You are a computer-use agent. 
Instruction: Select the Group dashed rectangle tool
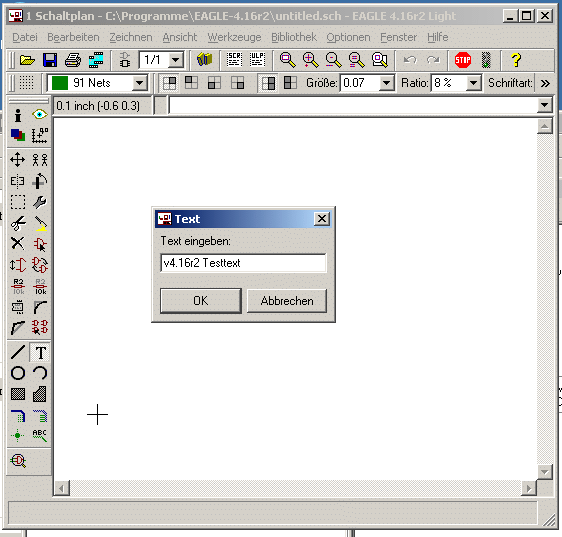coord(18,202)
